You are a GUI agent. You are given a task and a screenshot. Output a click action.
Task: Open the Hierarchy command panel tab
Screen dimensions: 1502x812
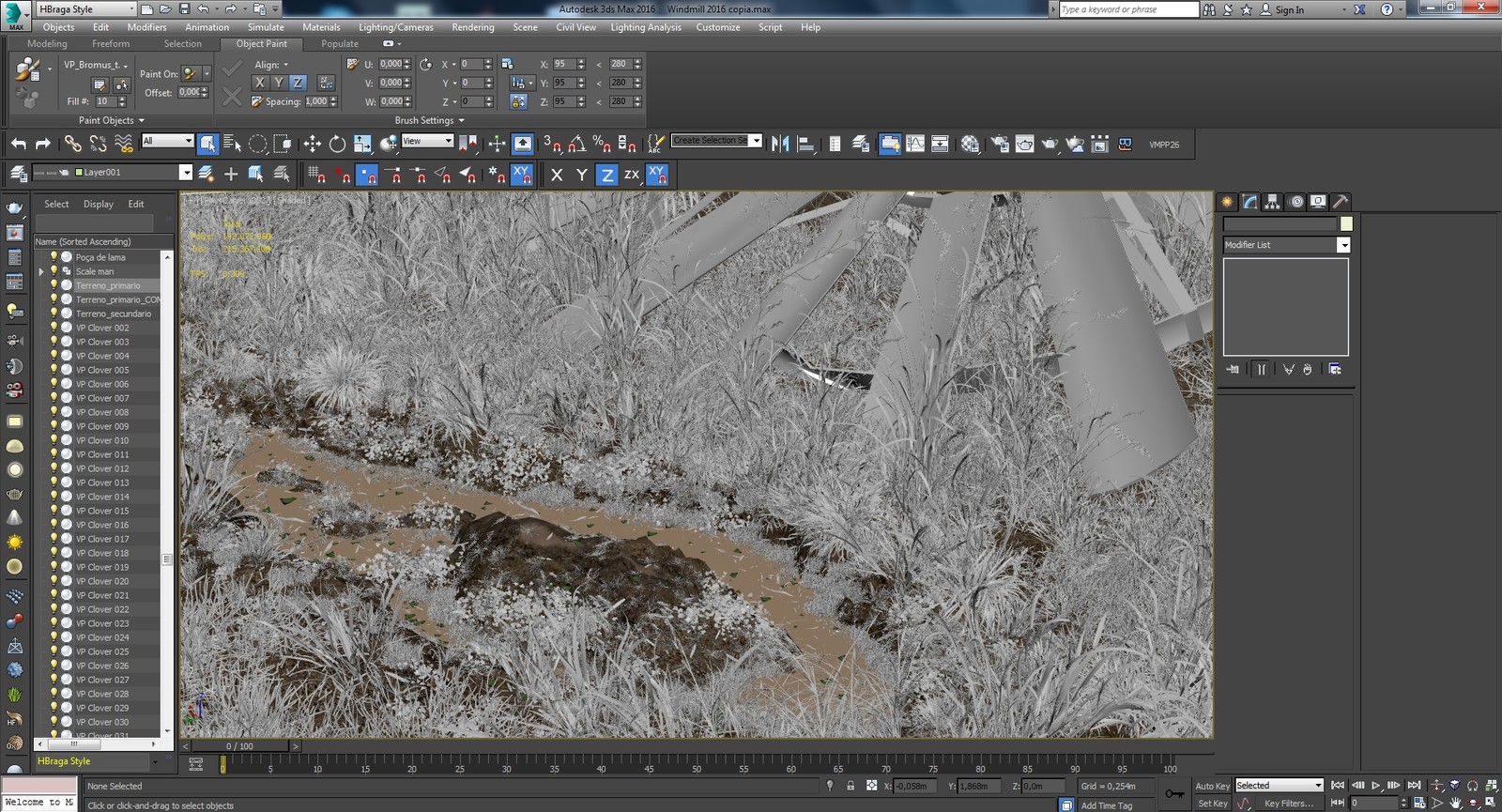tap(1272, 202)
